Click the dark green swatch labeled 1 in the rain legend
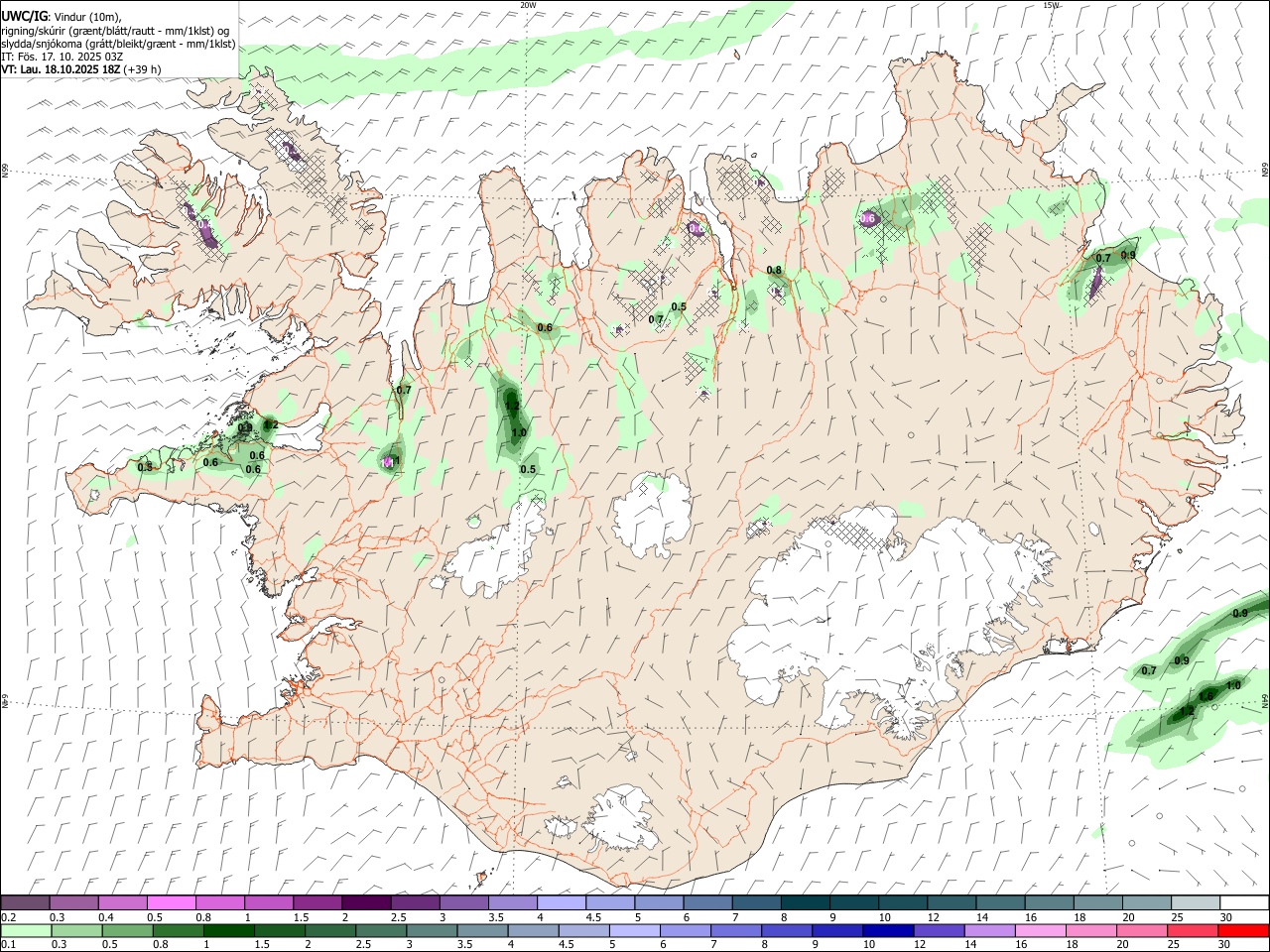The width and height of the screenshot is (1270, 952). pyautogui.click(x=228, y=930)
